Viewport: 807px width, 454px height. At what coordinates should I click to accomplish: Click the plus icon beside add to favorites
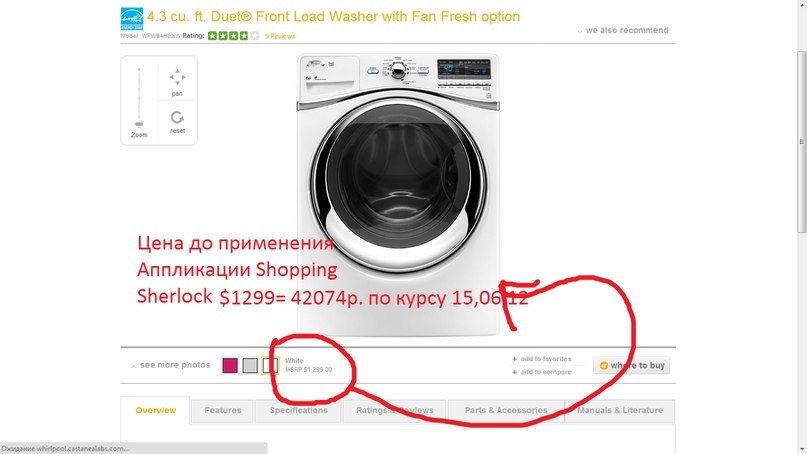click(515, 359)
